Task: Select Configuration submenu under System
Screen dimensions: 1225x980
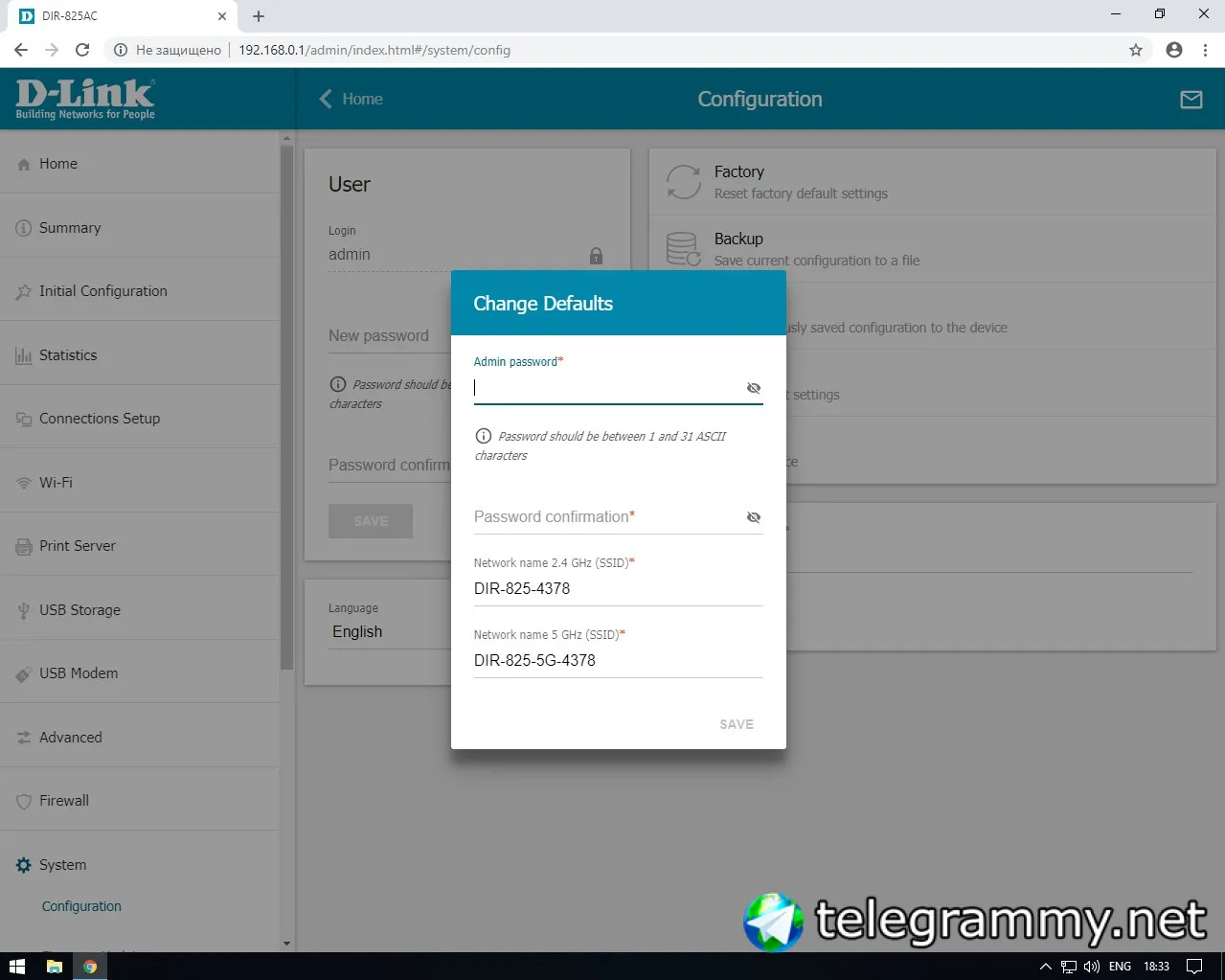Action: (x=81, y=906)
